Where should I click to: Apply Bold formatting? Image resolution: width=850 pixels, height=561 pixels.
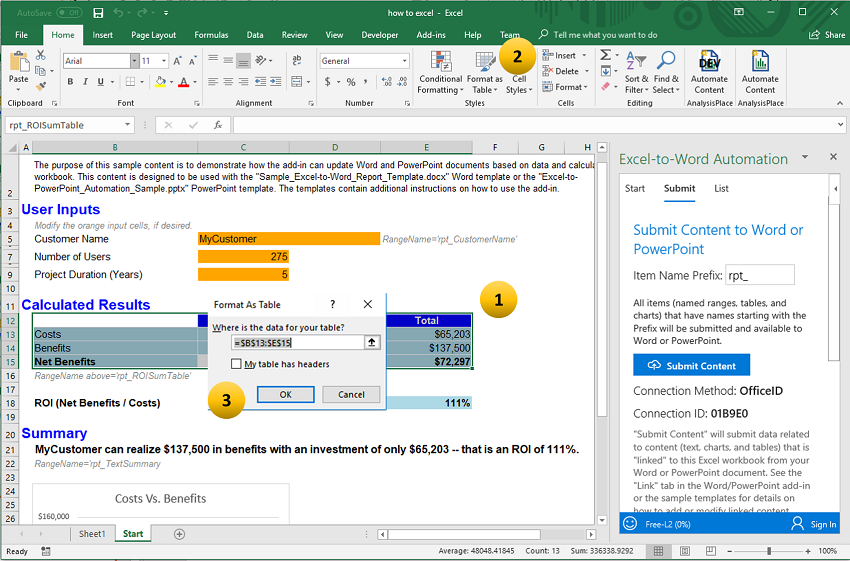[70, 82]
